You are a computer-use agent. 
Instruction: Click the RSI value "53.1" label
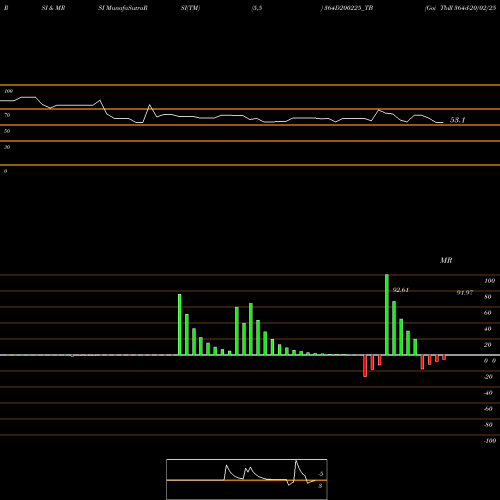pos(457,120)
